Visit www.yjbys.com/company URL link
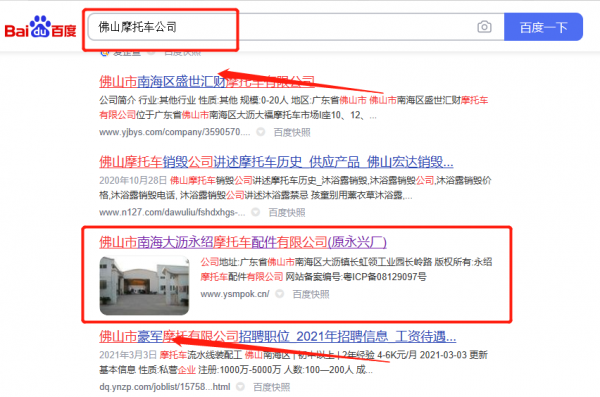This screenshot has height=397, width=600. coord(174,132)
